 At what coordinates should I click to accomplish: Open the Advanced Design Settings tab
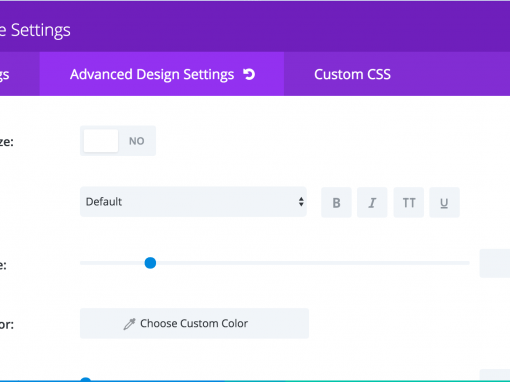coord(162,74)
